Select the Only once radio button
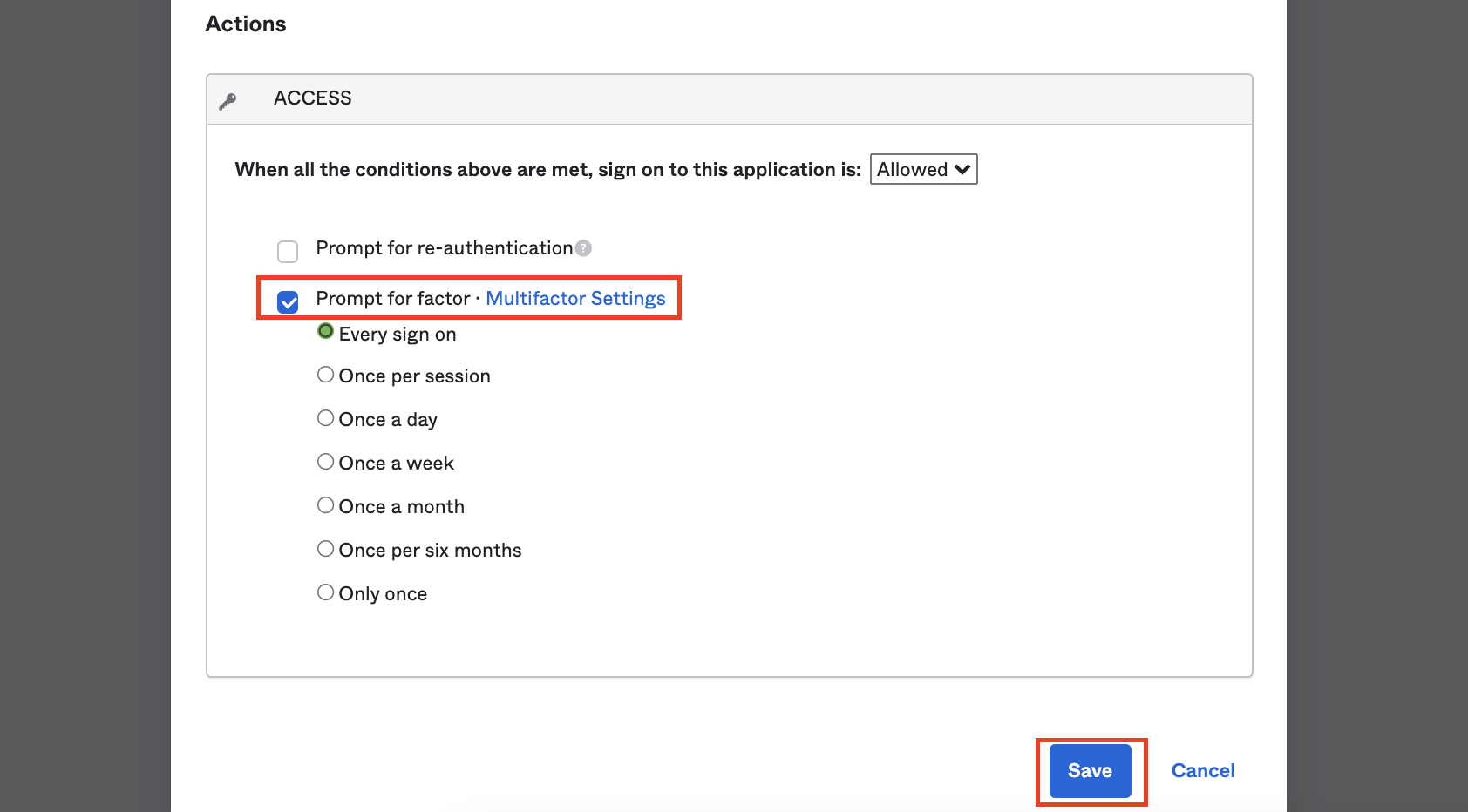 pyautogui.click(x=325, y=592)
